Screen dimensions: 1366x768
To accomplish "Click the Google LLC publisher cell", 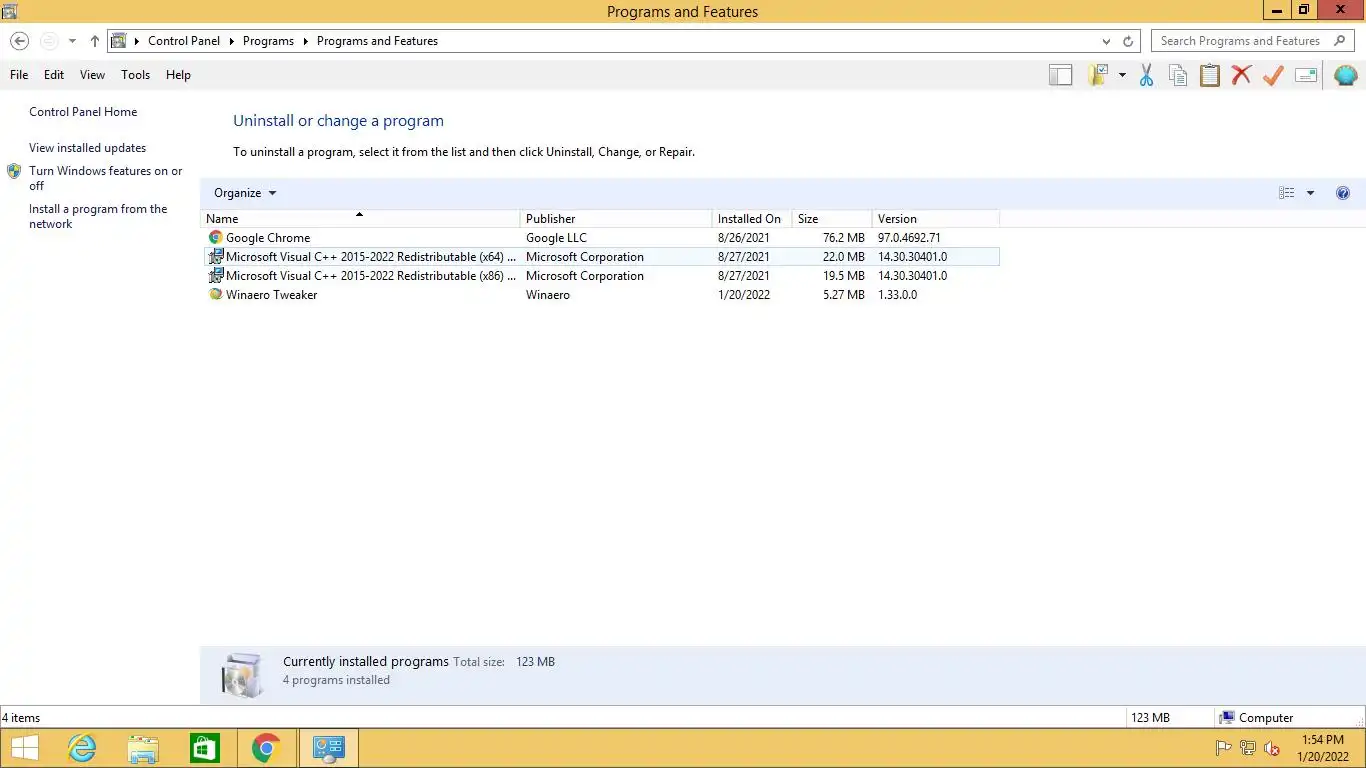I will coord(556,238).
